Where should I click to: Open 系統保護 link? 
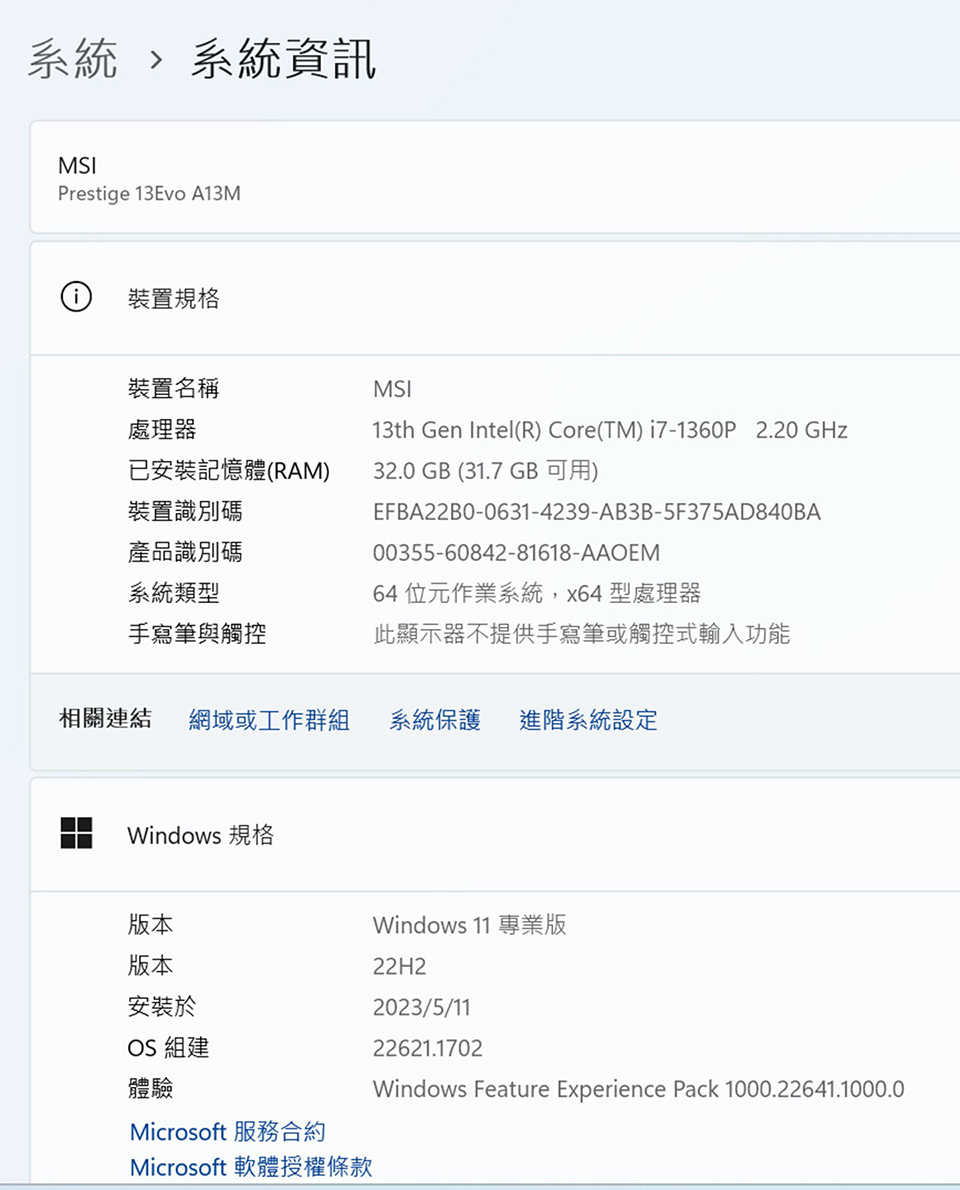(x=435, y=719)
